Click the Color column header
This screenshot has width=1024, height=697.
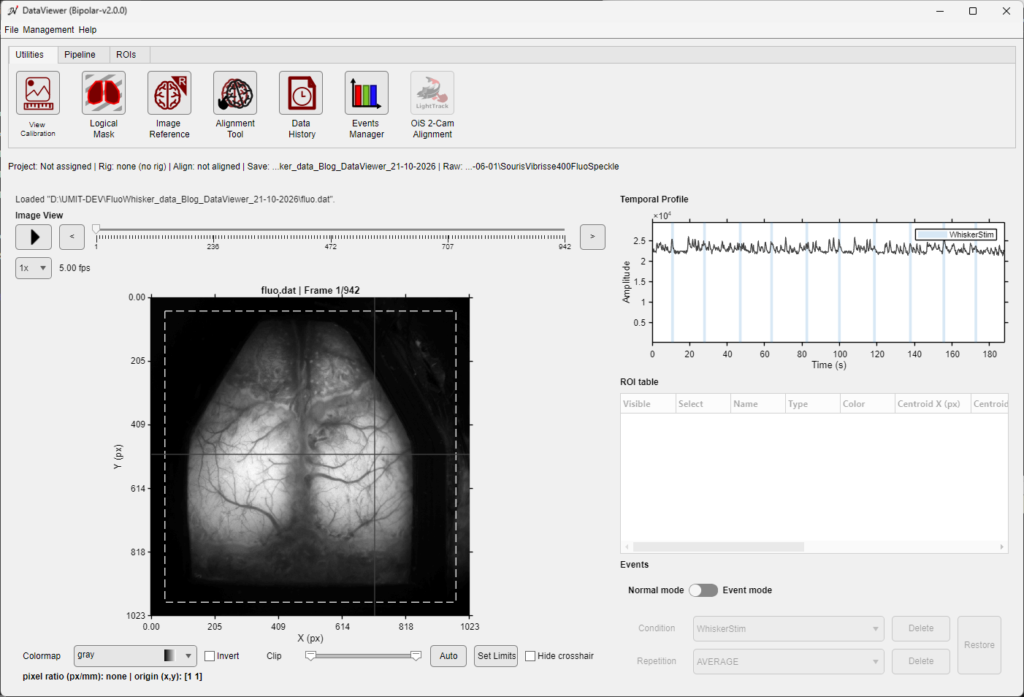[x=867, y=404]
